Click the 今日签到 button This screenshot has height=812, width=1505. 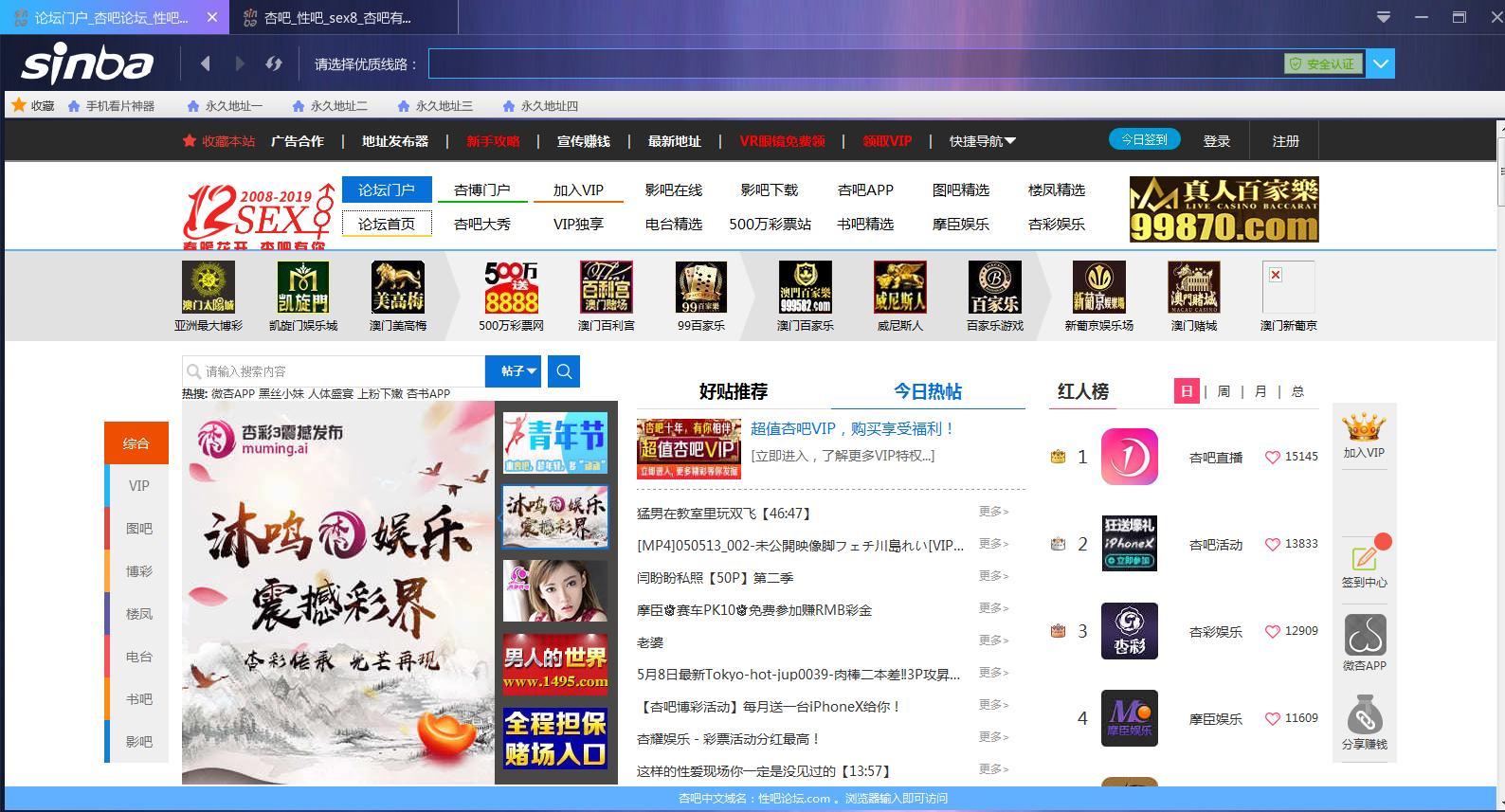tap(1145, 139)
